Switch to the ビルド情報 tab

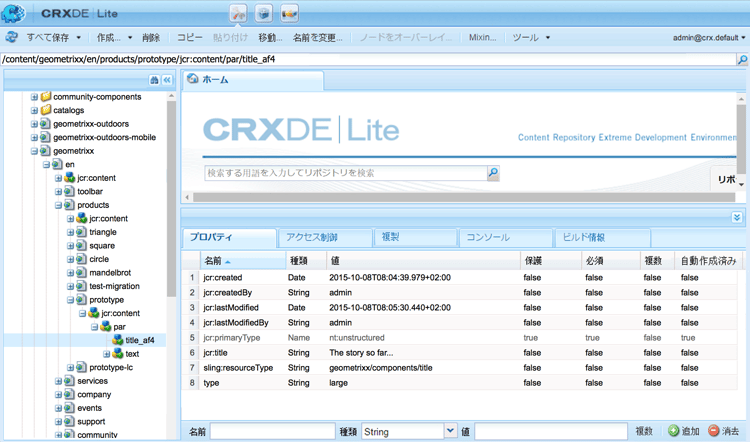click(602, 237)
